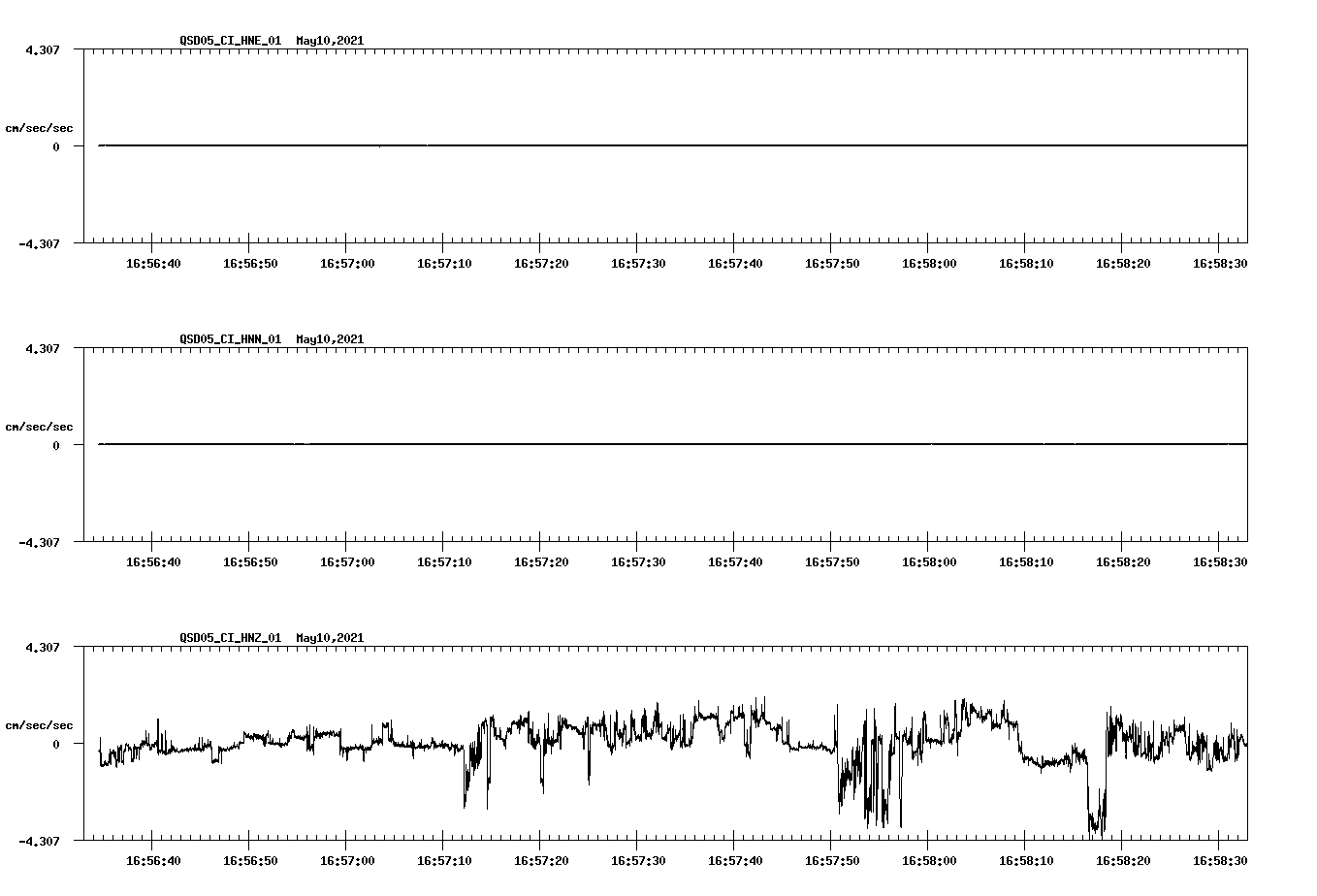Click the cm/sec/sec axis label of middle plot
The width and height of the screenshot is (1317, 896).
tap(39, 426)
